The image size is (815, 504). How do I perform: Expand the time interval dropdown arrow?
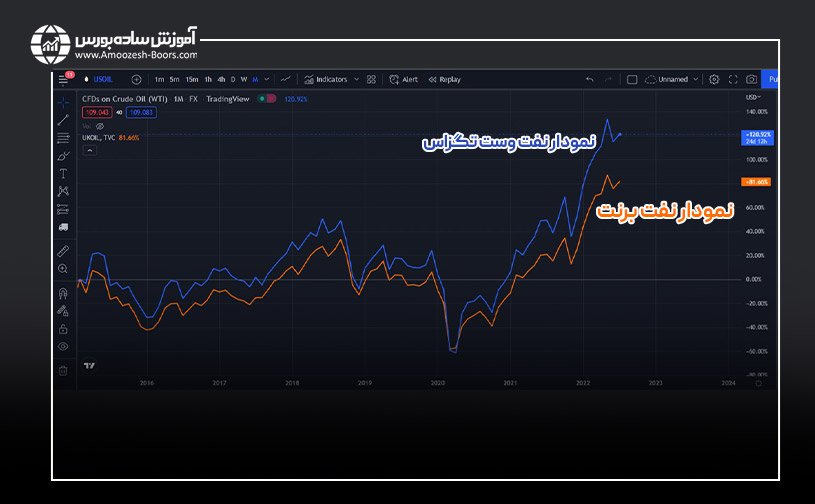(267, 79)
